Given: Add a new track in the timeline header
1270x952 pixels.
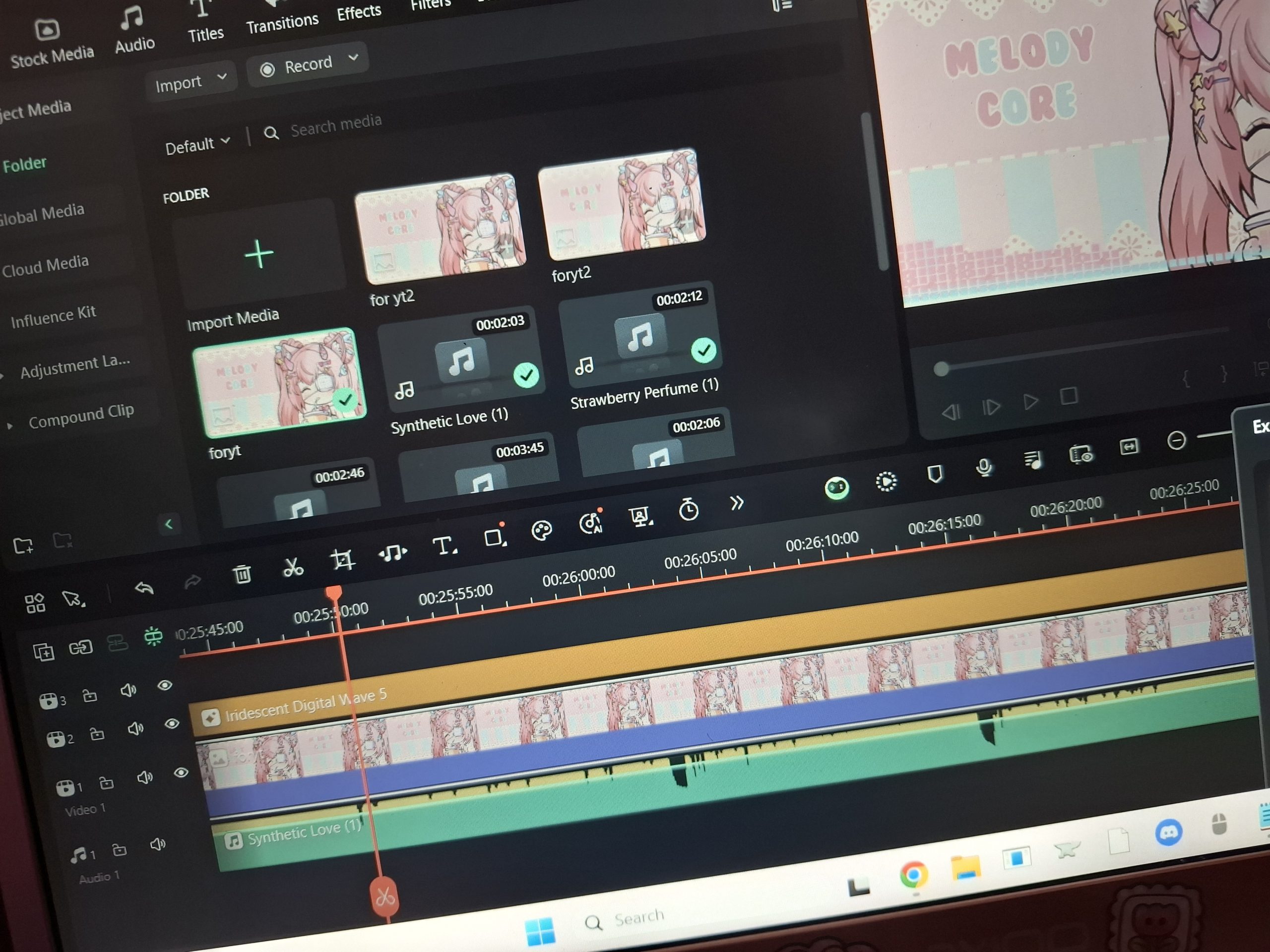Looking at the screenshot, I should [x=44, y=653].
